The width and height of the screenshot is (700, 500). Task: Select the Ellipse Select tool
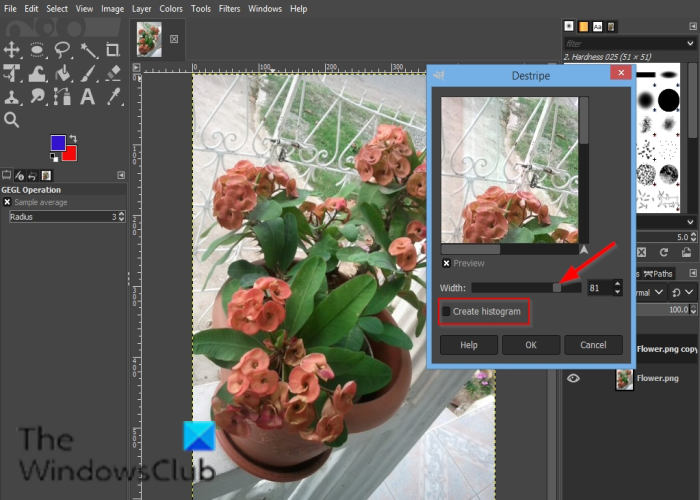pos(38,49)
